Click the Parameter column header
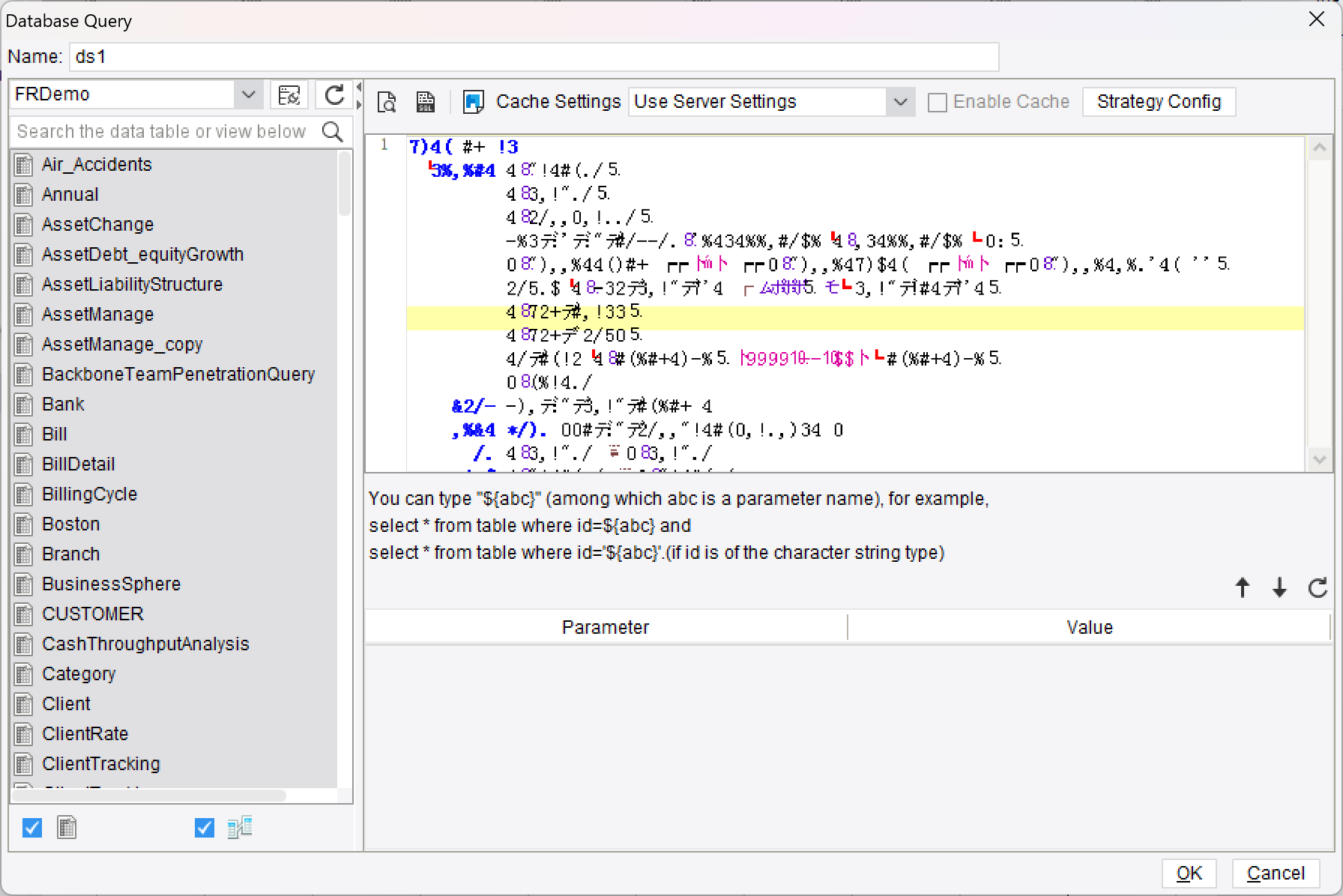 pyautogui.click(x=606, y=627)
